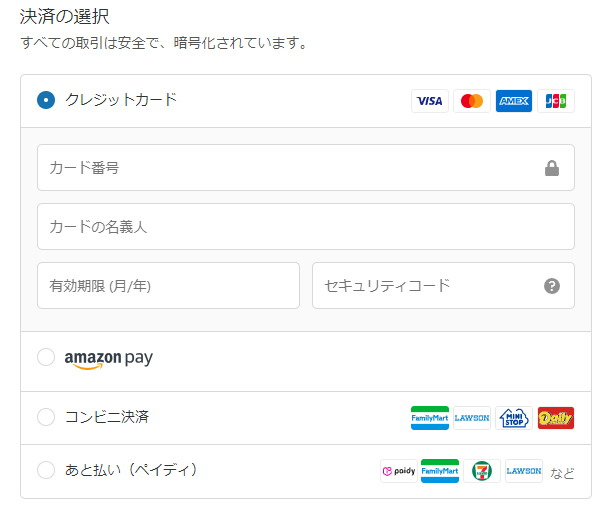Click the FamilyMart logo in コンビニ決済 row

point(429,418)
